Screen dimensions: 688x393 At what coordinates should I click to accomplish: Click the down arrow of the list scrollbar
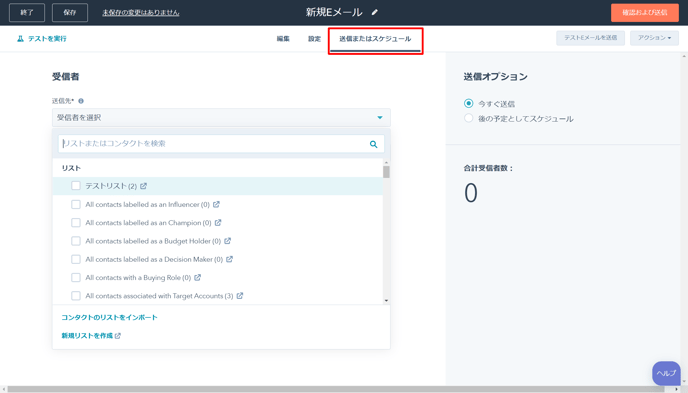click(x=386, y=301)
